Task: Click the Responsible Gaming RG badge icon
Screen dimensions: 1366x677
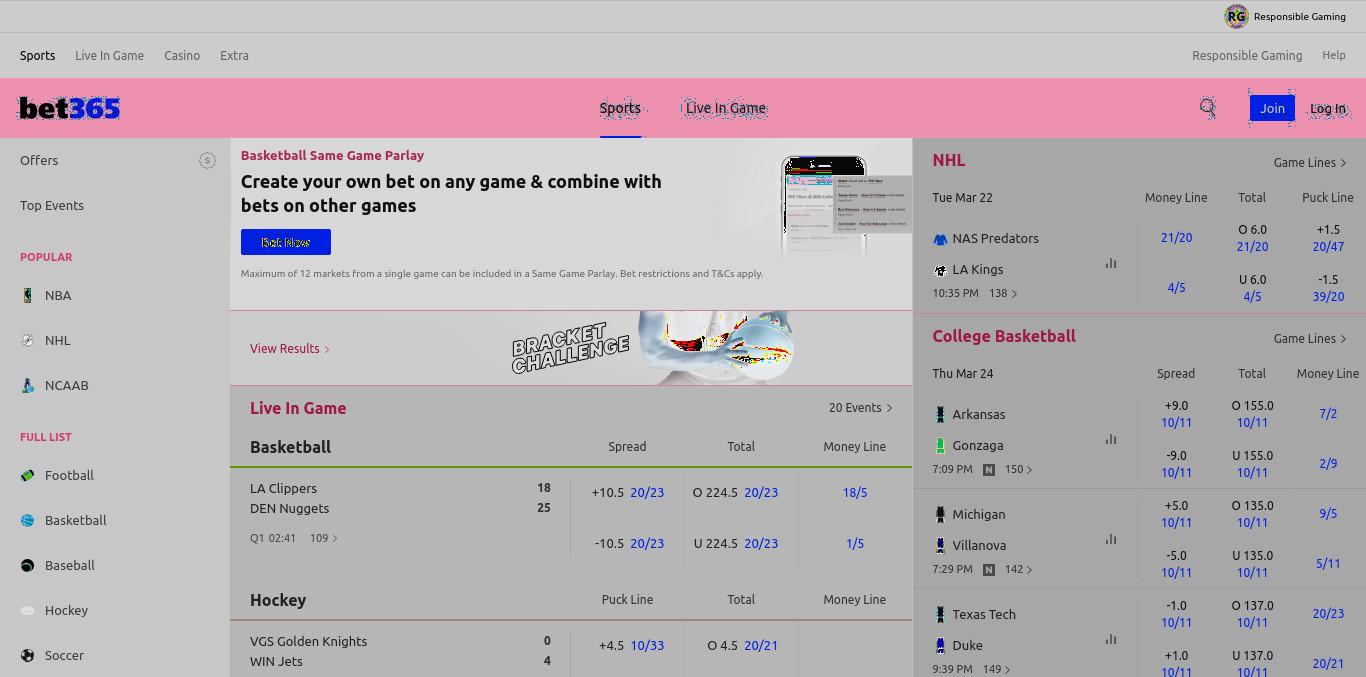Action: pos(1236,16)
